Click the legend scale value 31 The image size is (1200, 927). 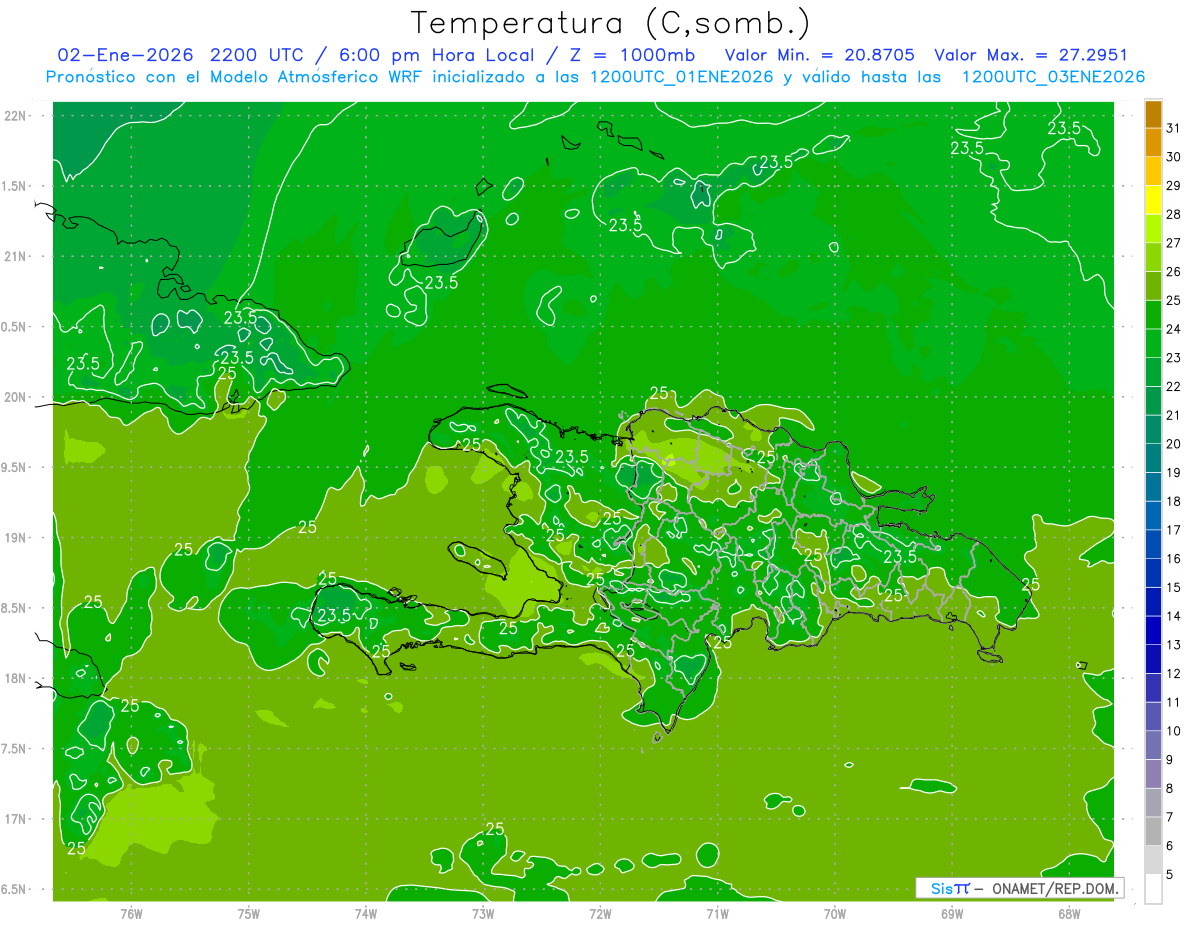point(1174,128)
